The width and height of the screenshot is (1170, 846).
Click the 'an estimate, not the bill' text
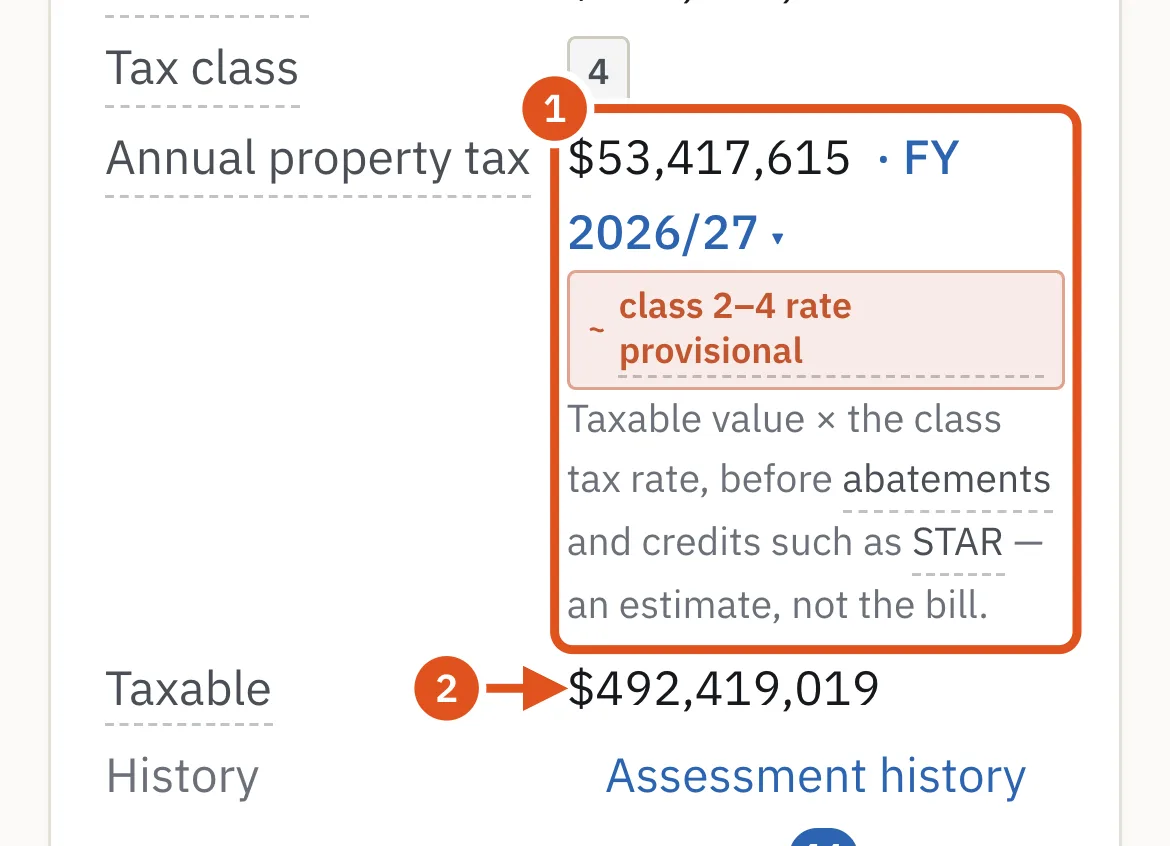pos(778,605)
